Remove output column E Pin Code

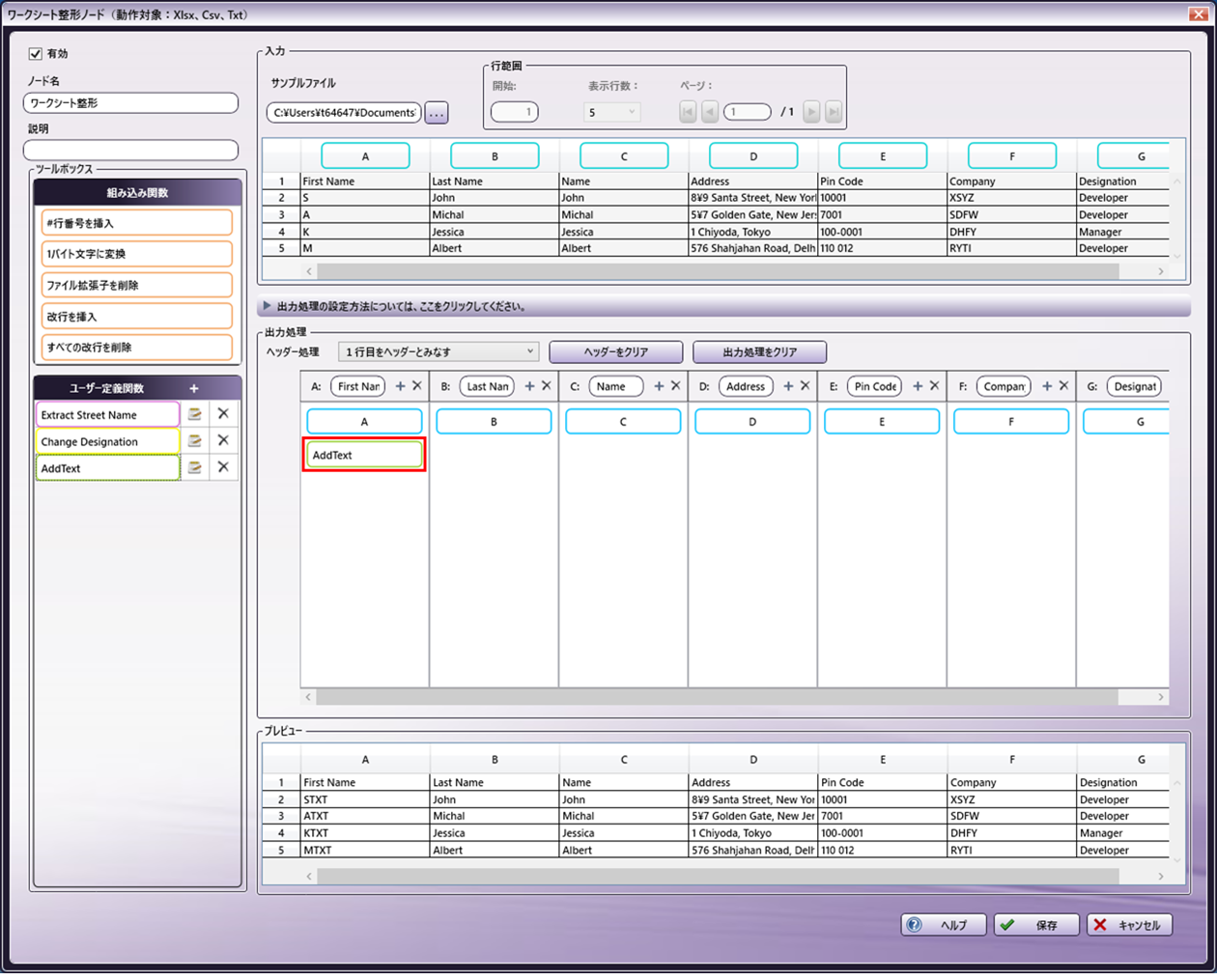coord(935,386)
